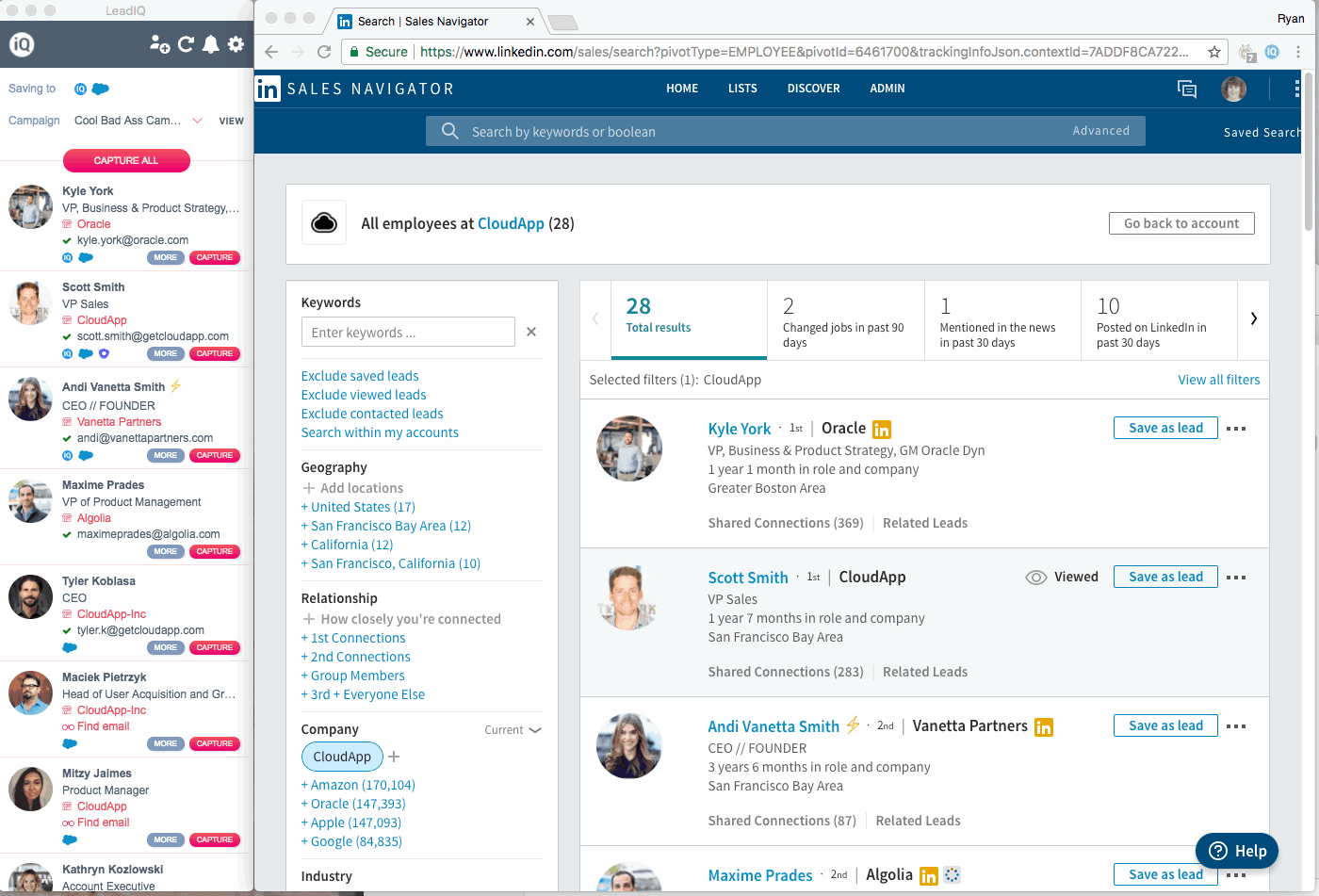Image resolution: width=1319 pixels, height=896 pixels.
Task: Click the LinkedIn logo in Sales Navigator
Action: pos(268,89)
